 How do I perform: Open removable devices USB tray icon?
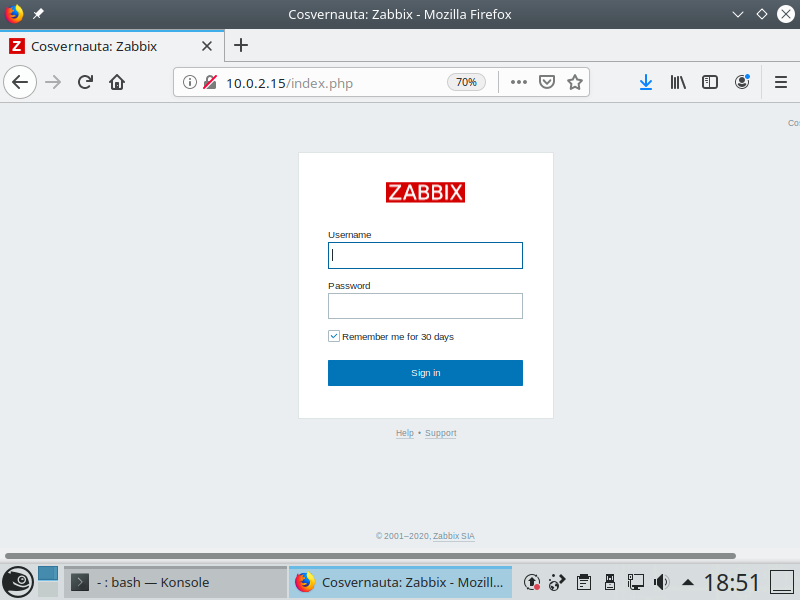610,582
